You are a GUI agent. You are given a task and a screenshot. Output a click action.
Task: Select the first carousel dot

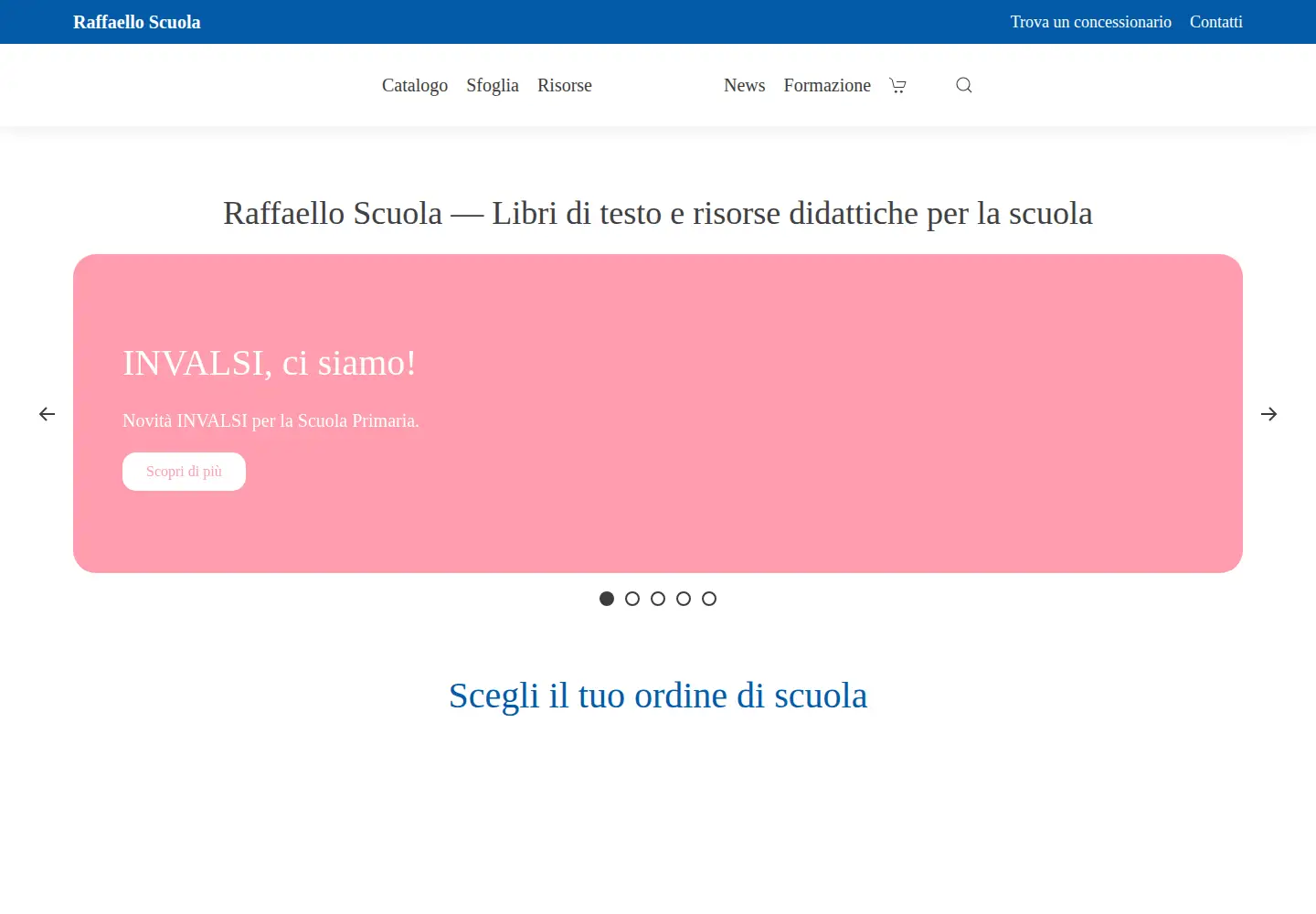pos(607,599)
